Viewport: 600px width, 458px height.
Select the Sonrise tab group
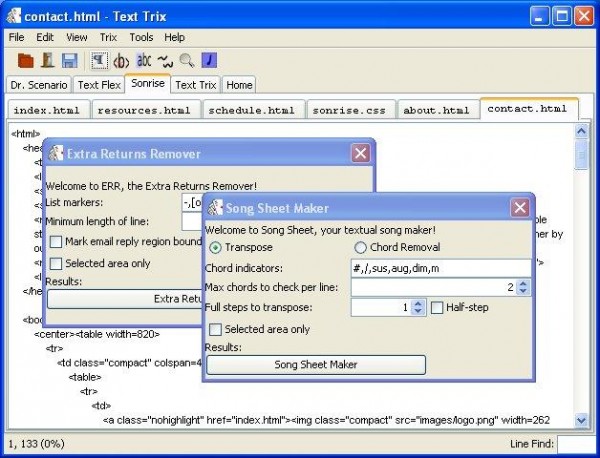coord(148,83)
